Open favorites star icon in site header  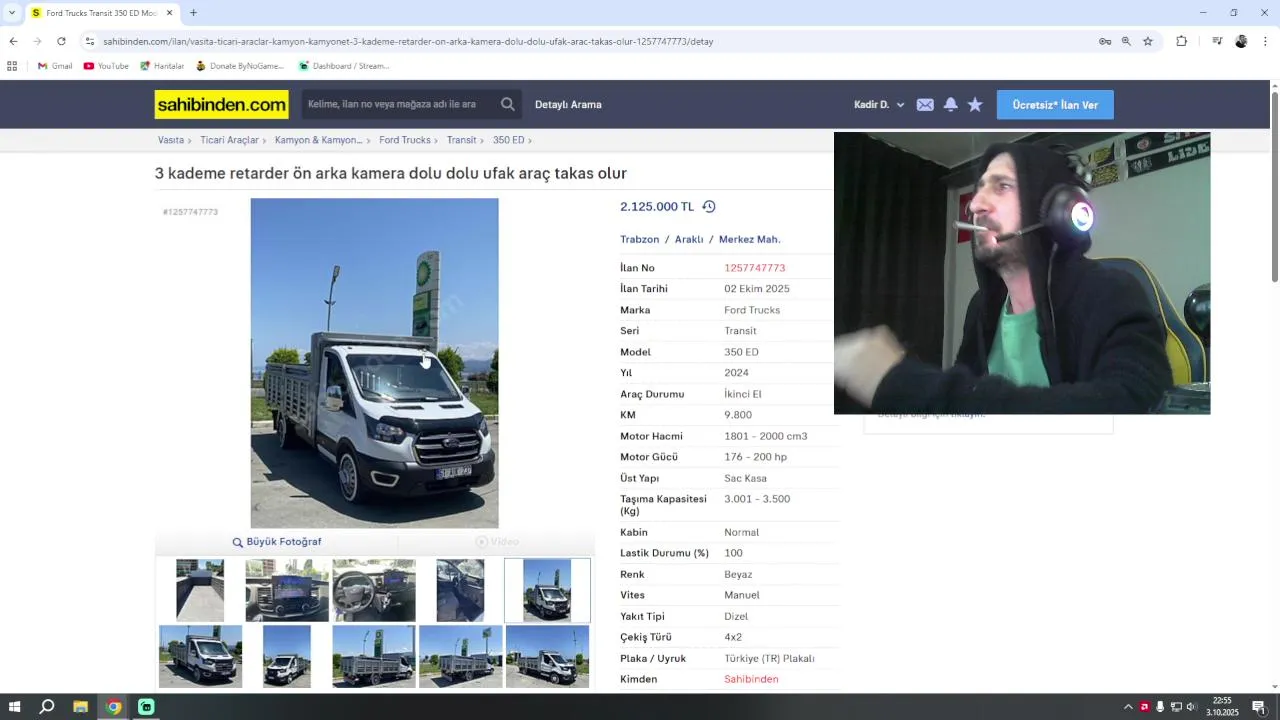975,105
